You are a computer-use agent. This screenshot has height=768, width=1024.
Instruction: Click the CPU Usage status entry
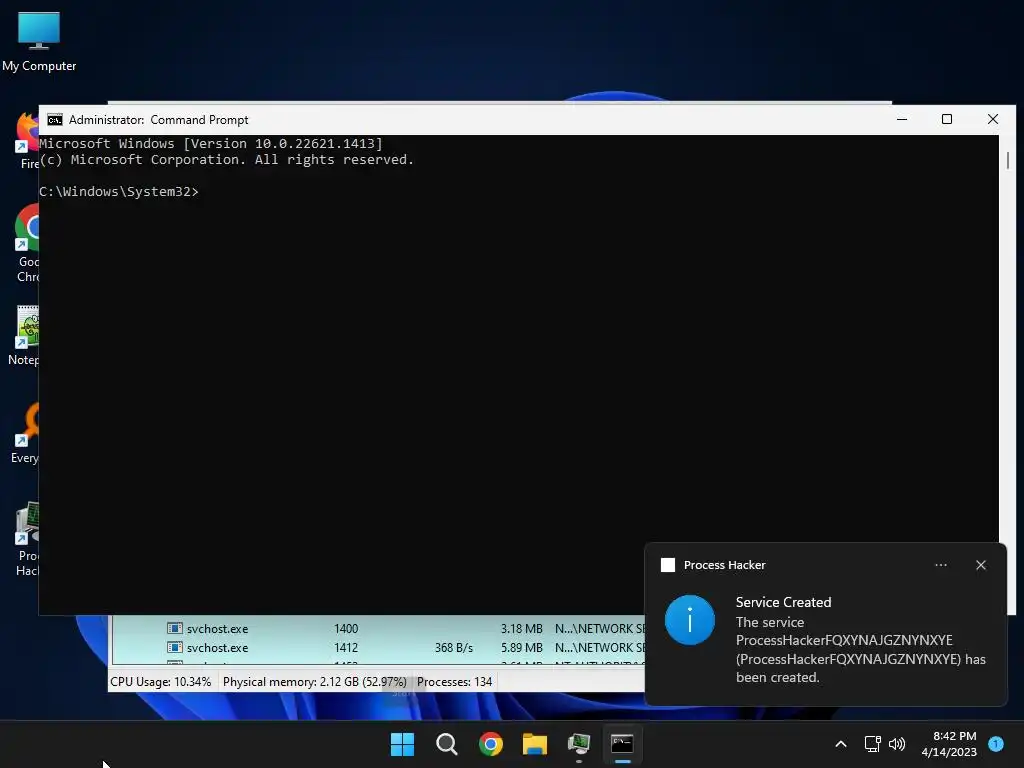click(x=161, y=682)
